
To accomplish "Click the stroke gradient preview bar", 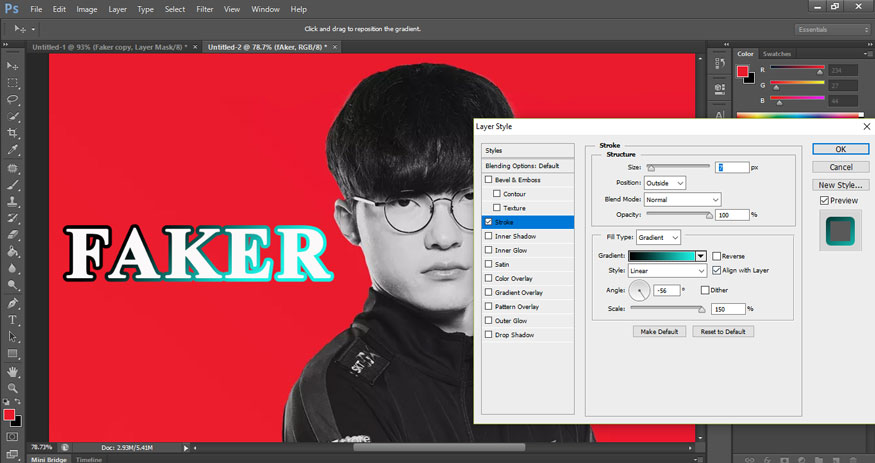I will tap(662, 256).
